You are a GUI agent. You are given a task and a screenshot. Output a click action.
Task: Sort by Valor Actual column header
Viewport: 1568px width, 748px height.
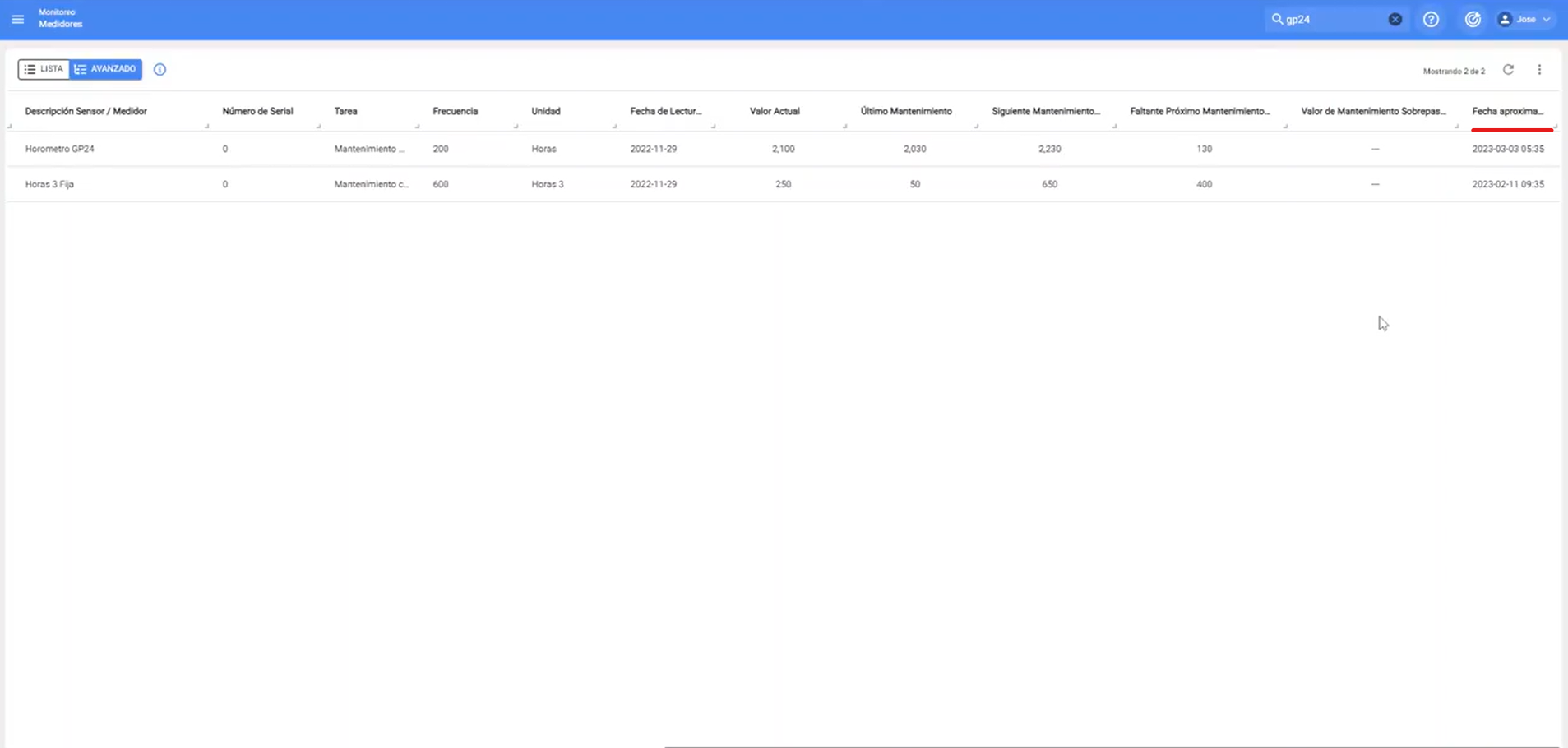[x=774, y=111]
